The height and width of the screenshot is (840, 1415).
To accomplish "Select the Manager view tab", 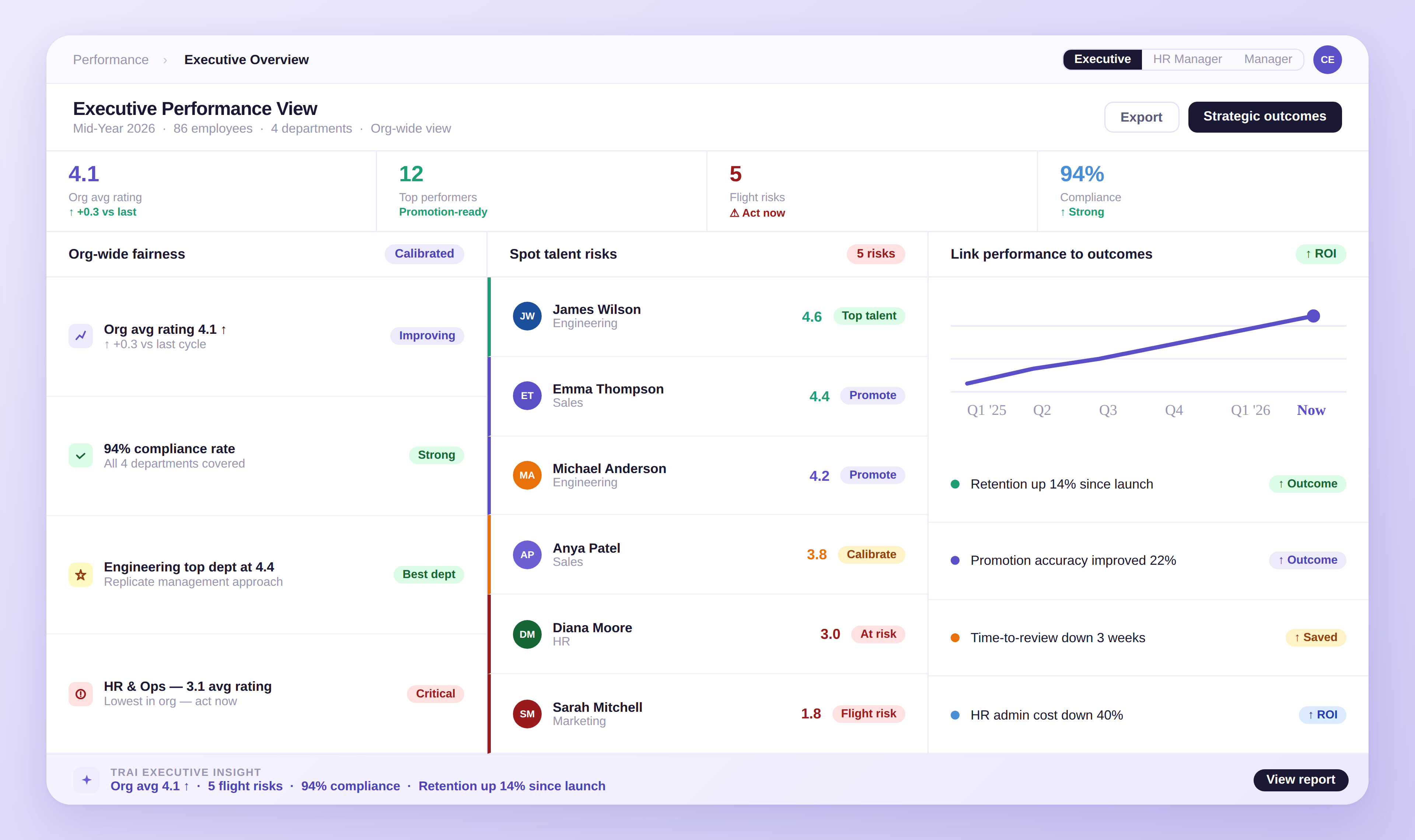I will point(1267,59).
